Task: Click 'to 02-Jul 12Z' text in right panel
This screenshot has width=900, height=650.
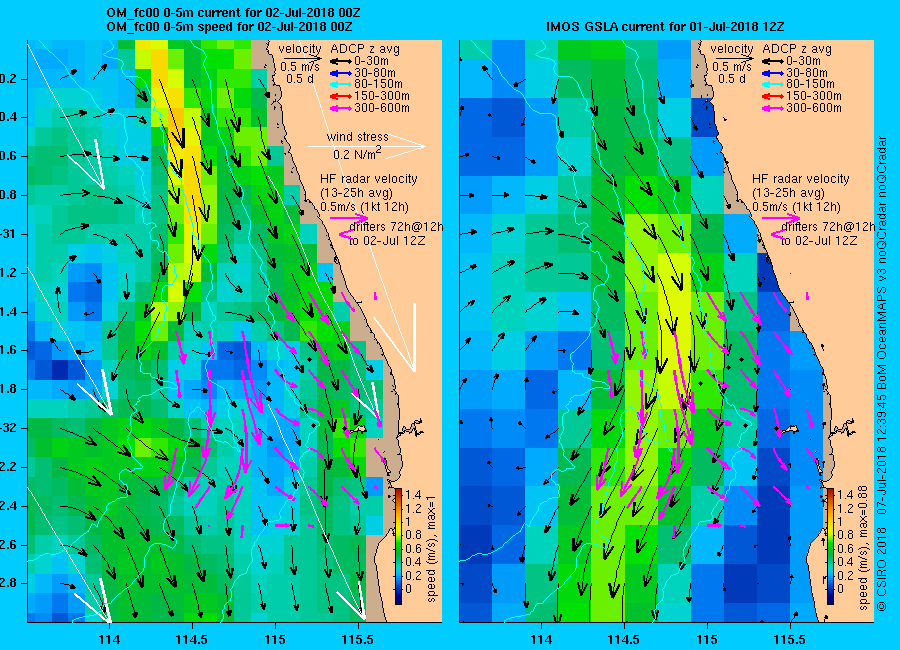Action: 820,241
